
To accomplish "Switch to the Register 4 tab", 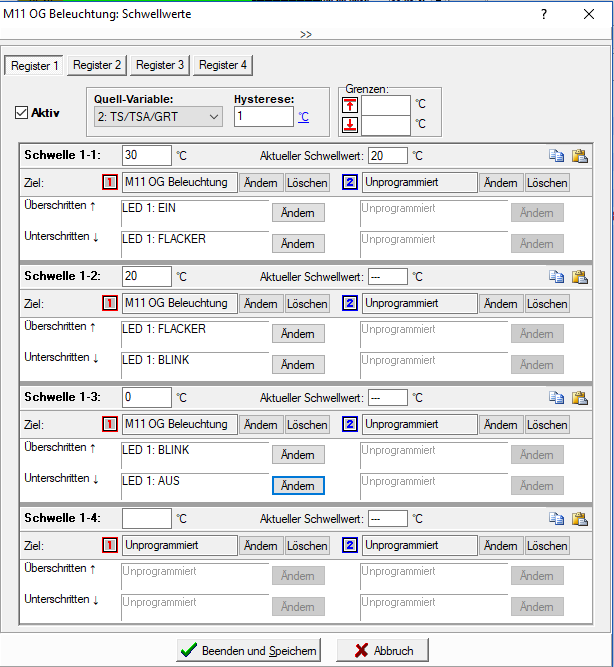I will point(223,65).
